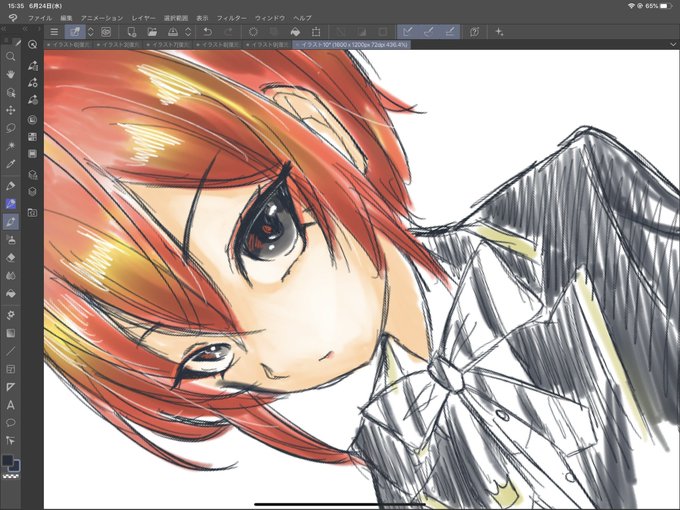This screenshot has width=680, height=510.
Task: Select the Text tool
Action: click(10, 405)
